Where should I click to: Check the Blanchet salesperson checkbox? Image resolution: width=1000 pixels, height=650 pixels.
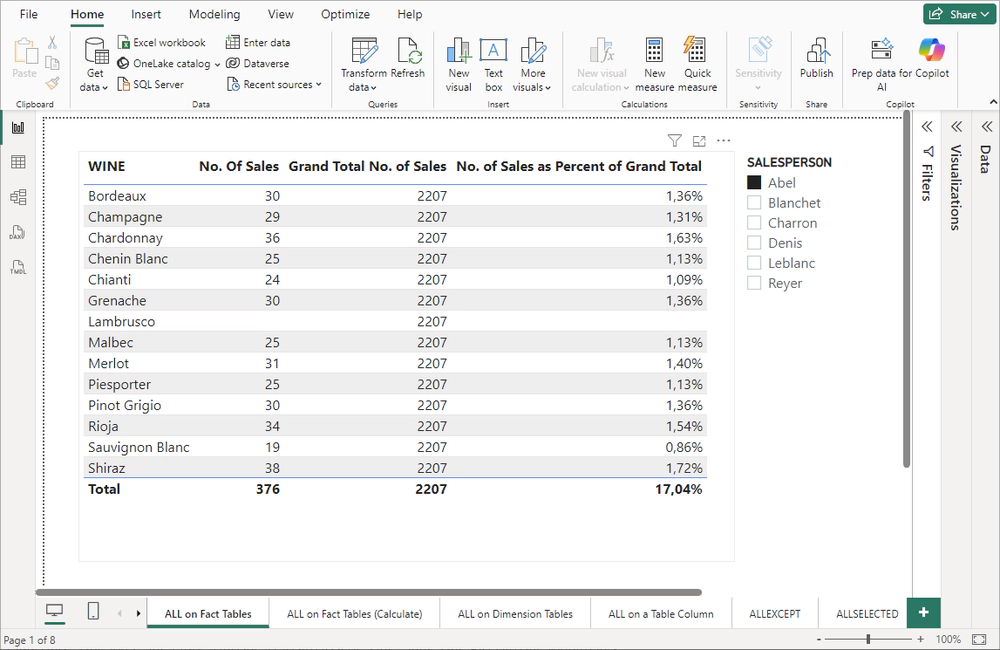click(754, 203)
